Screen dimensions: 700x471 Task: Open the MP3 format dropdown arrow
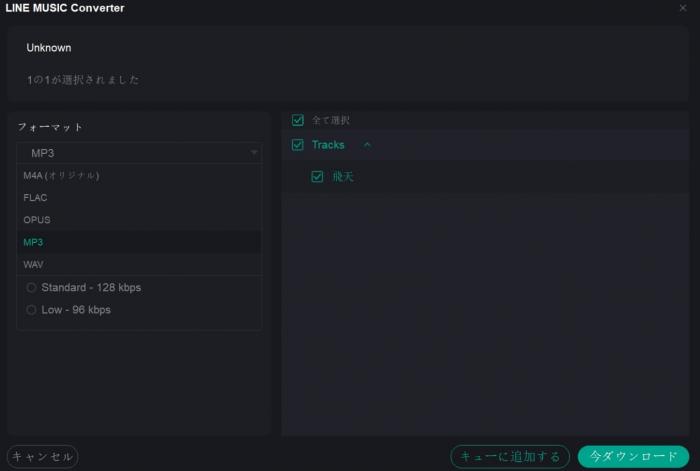(x=254, y=153)
